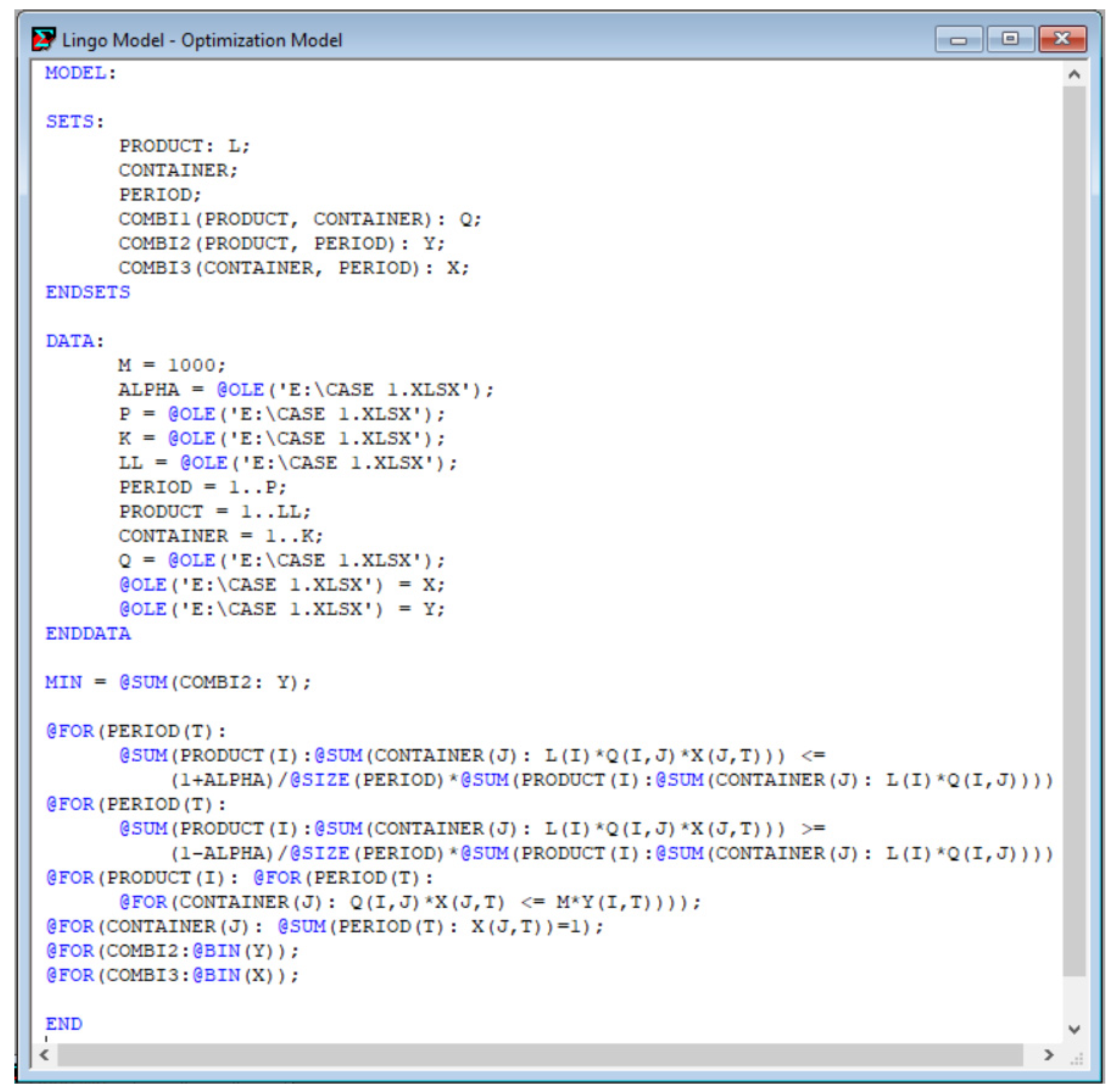Screen dimensions: 1114x1092
Task: Click the MIN objective function line
Action: tap(178, 682)
